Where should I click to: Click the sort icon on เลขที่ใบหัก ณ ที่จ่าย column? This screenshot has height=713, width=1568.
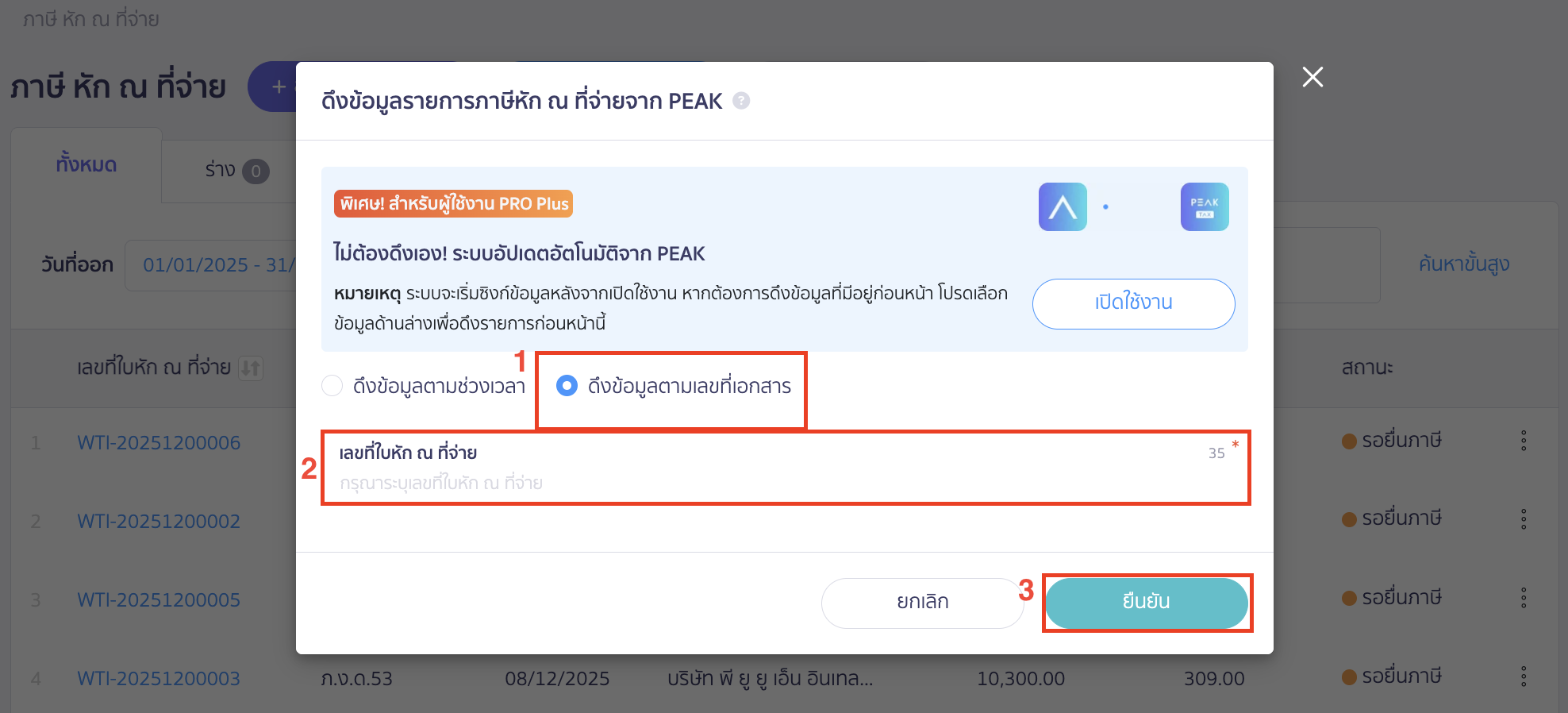point(250,368)
